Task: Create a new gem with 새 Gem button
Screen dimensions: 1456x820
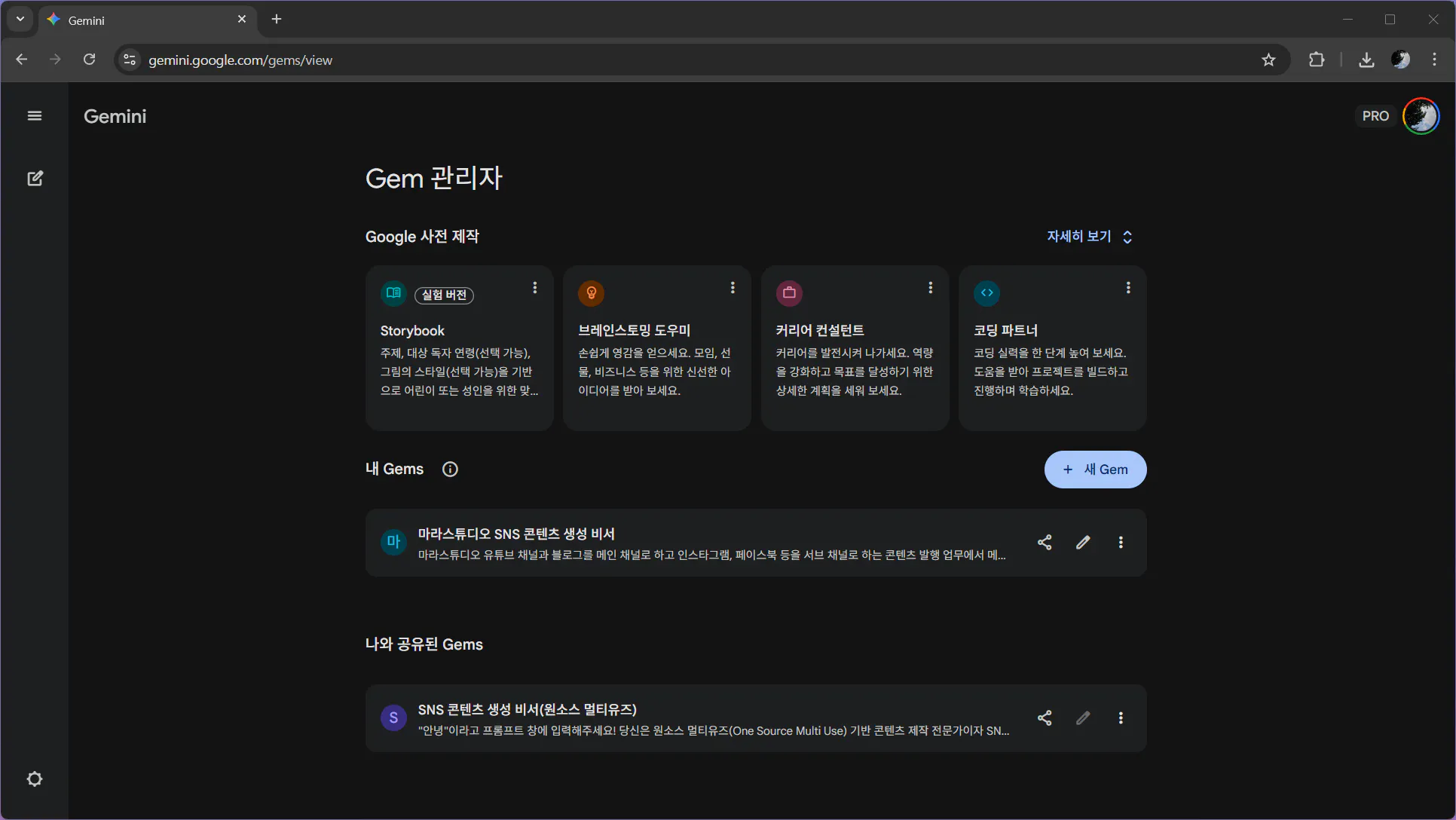Action: tap(1096, 470)
